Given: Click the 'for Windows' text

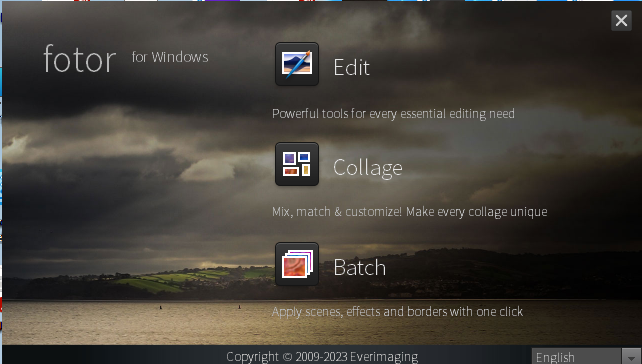Looking at the screenshot, I should [x=170, y=57].
